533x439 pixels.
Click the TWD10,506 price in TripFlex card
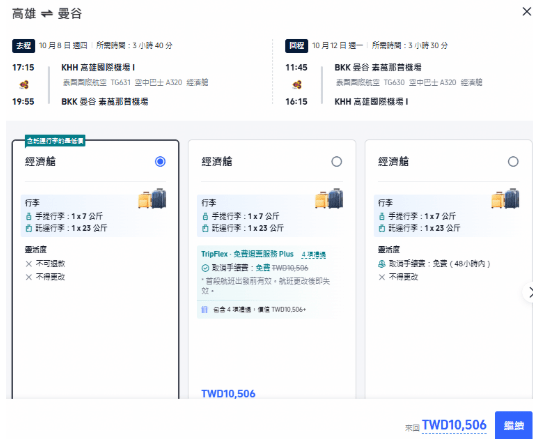point(228,393)
